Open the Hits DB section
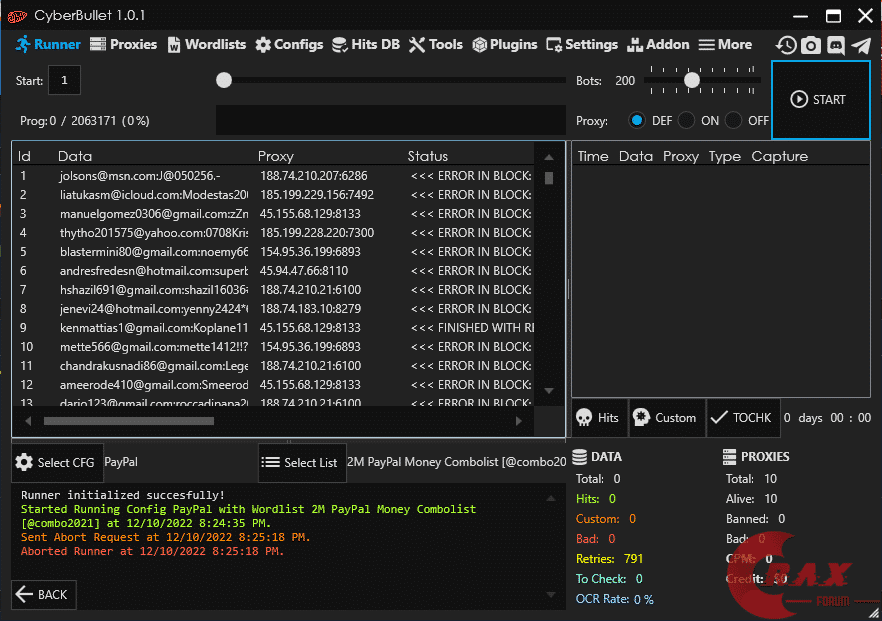Screen dimensions: 882x621 pos(365,44)
